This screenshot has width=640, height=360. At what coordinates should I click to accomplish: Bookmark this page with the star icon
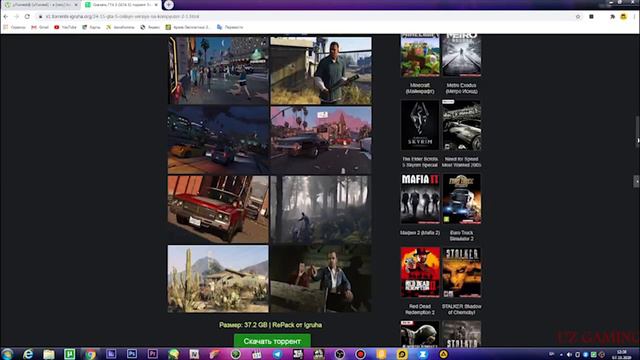(578, 16)
